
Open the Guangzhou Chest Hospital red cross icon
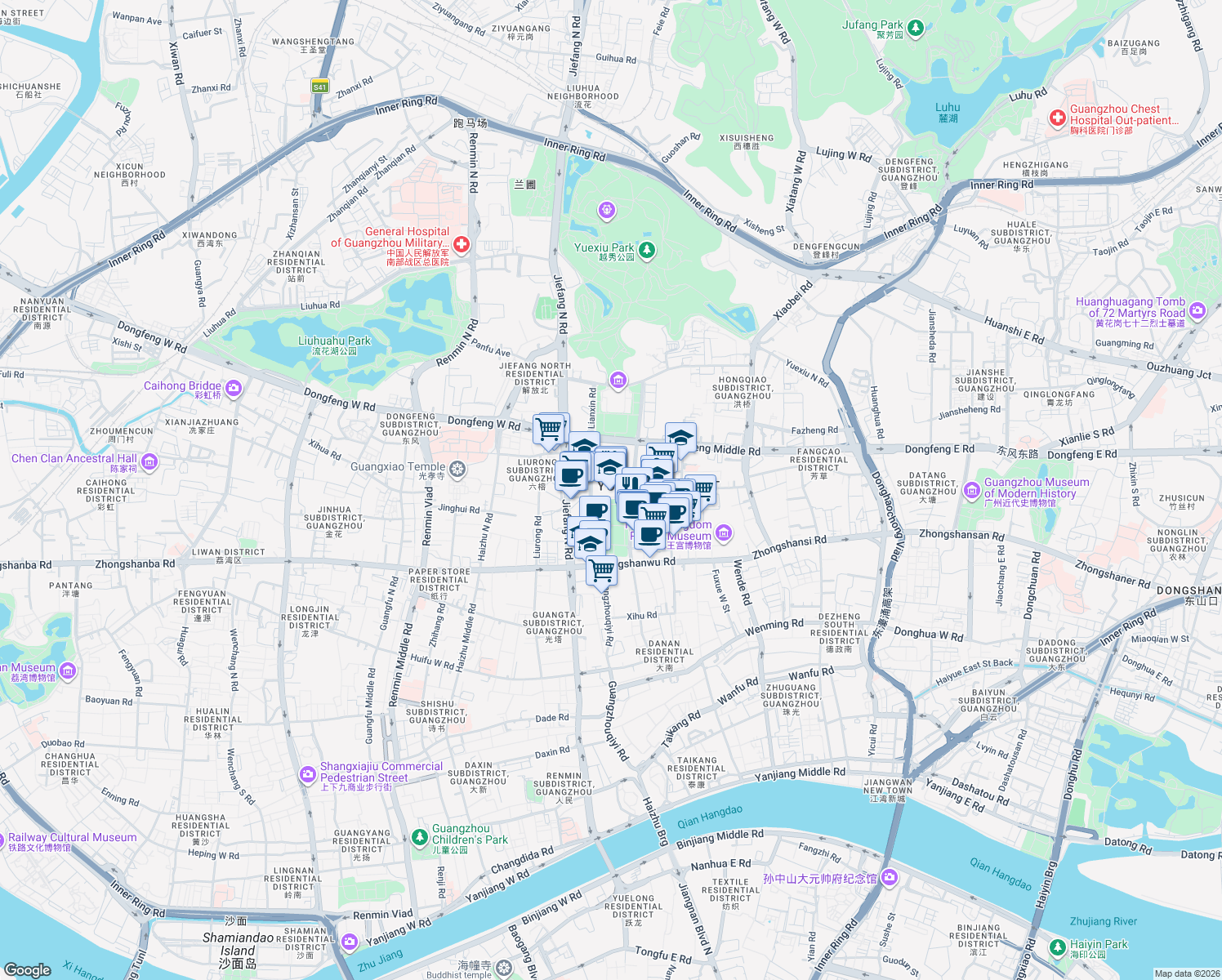coord(1058,118)
